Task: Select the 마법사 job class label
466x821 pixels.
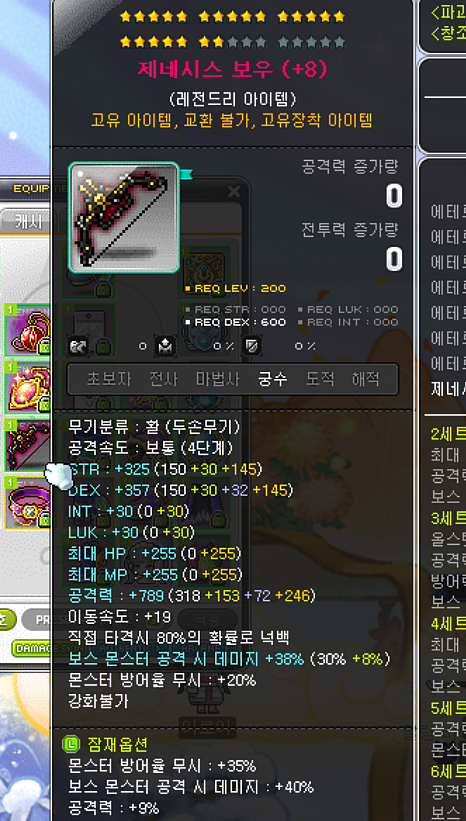Action: pyautogui.click(x=218, y=379)
